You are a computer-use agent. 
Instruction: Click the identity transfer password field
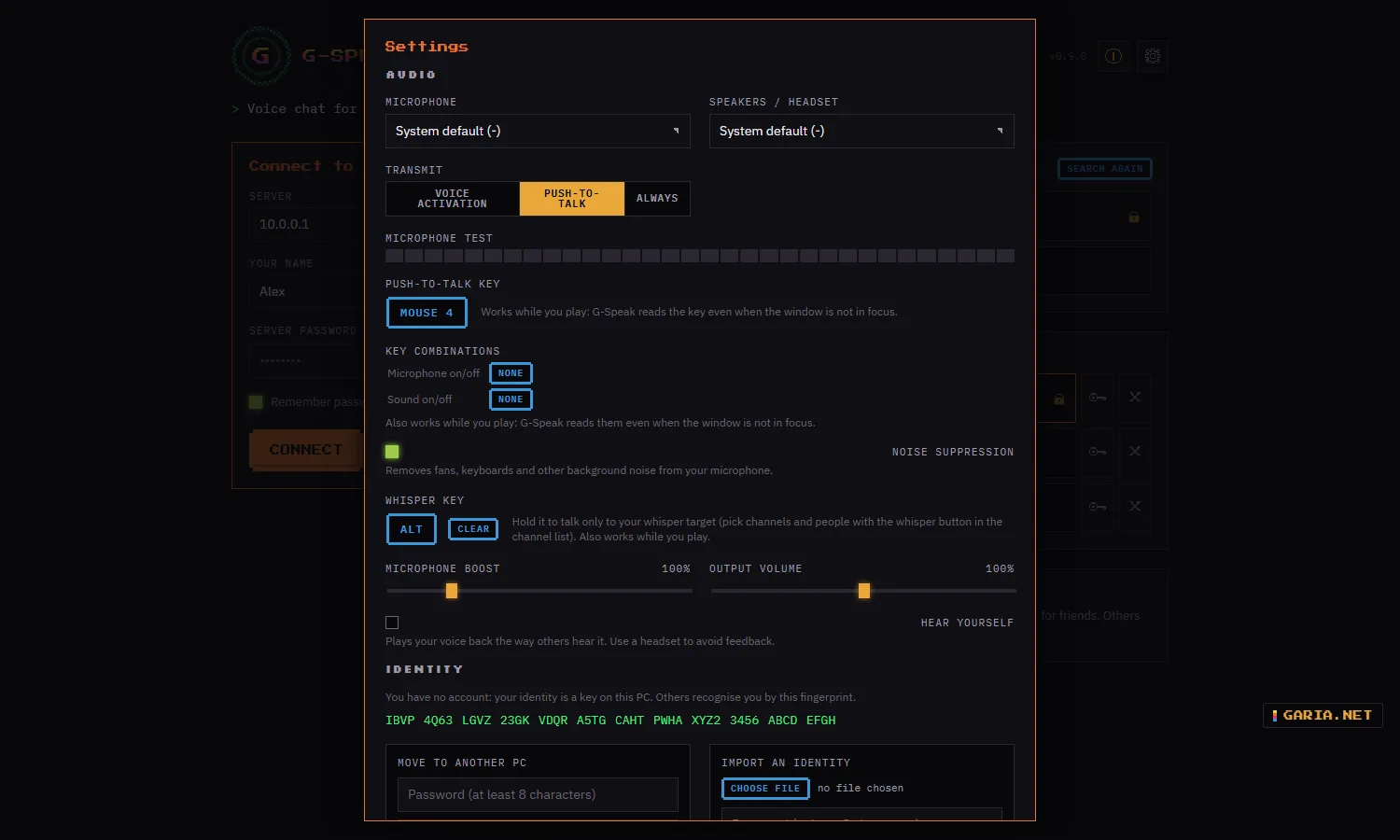(x=538, y=795)
